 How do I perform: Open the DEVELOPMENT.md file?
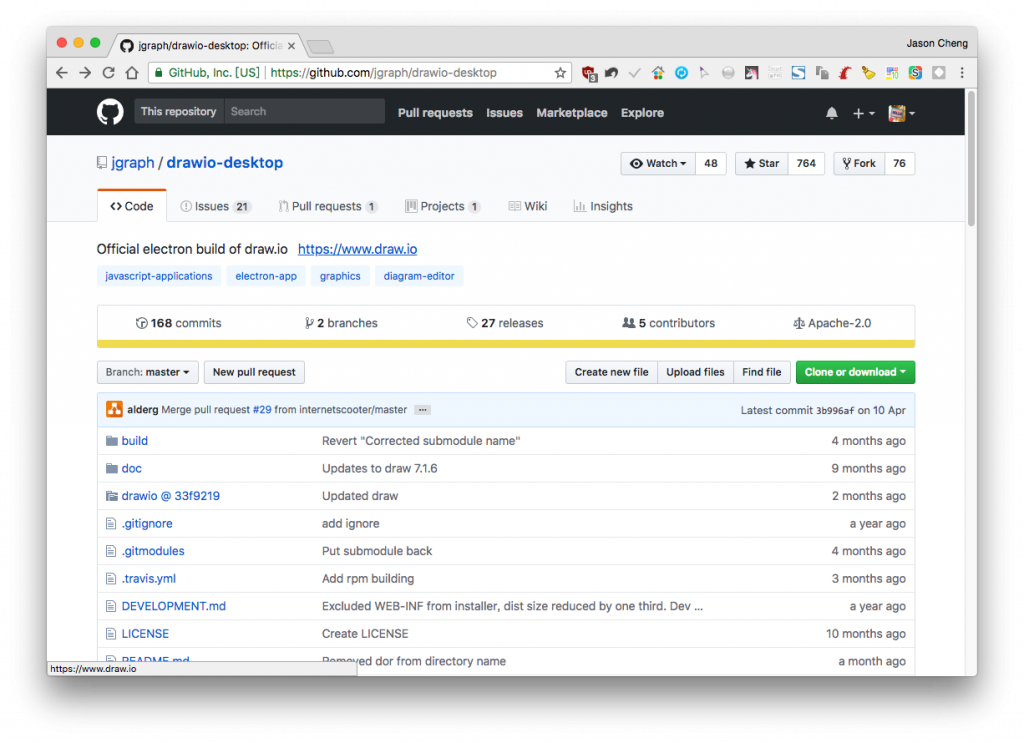(174, 606)
